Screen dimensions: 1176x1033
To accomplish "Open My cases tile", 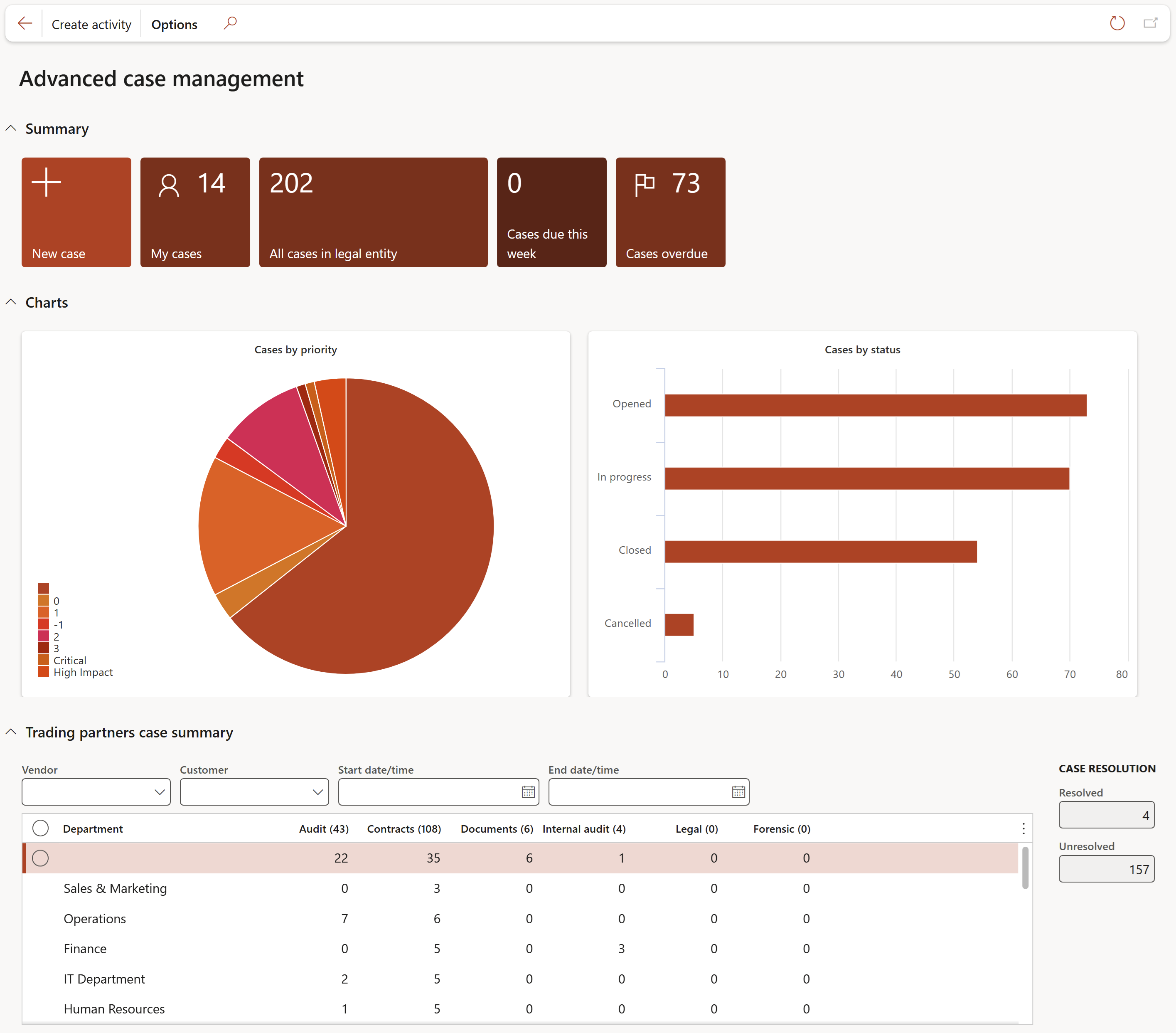I will coord(195,212).
